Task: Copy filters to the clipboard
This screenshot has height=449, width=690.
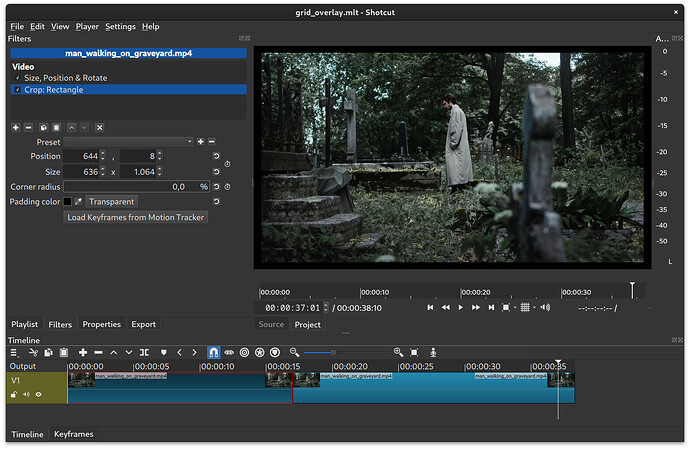Action: click(x=43, y=128)
